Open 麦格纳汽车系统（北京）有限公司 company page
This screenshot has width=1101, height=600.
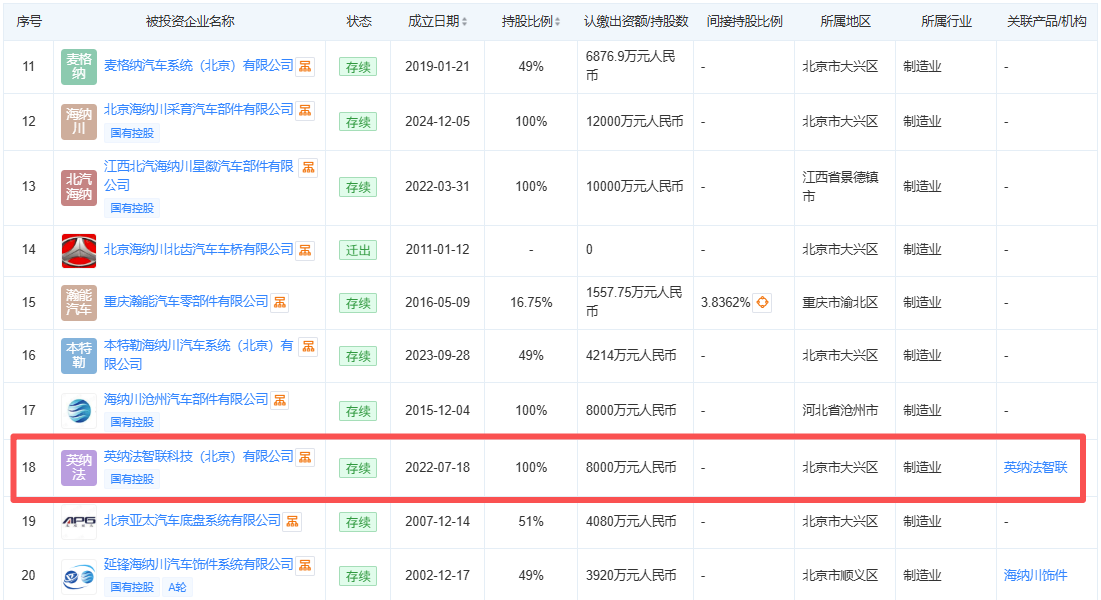pyautogui.click(x=199, y=65)
